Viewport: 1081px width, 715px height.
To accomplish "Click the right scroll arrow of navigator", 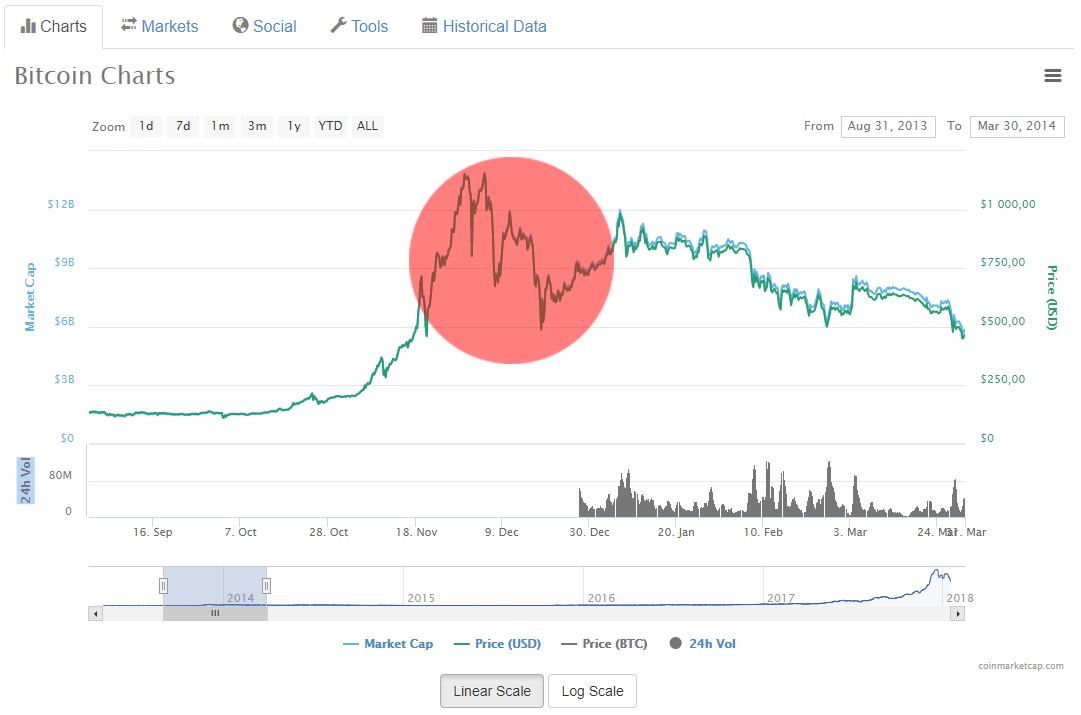I will [958, 614].
